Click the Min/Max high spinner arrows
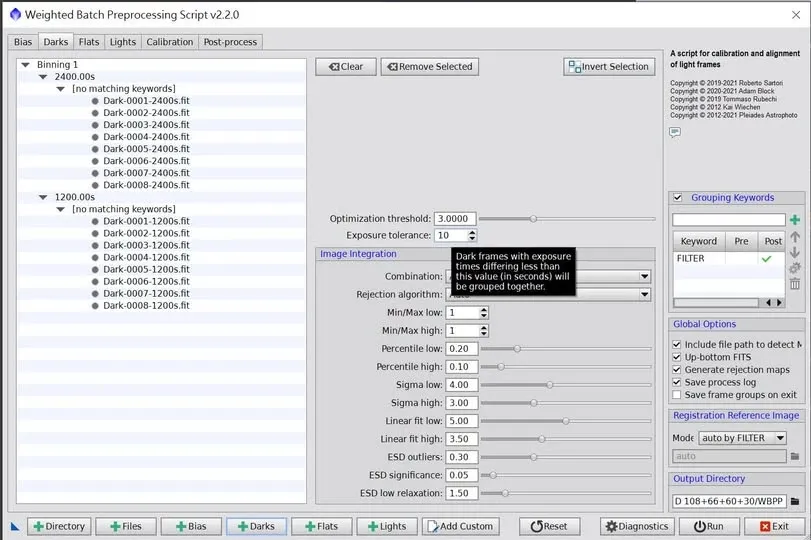Screen dimensions: 811x540 coord(484,331)
